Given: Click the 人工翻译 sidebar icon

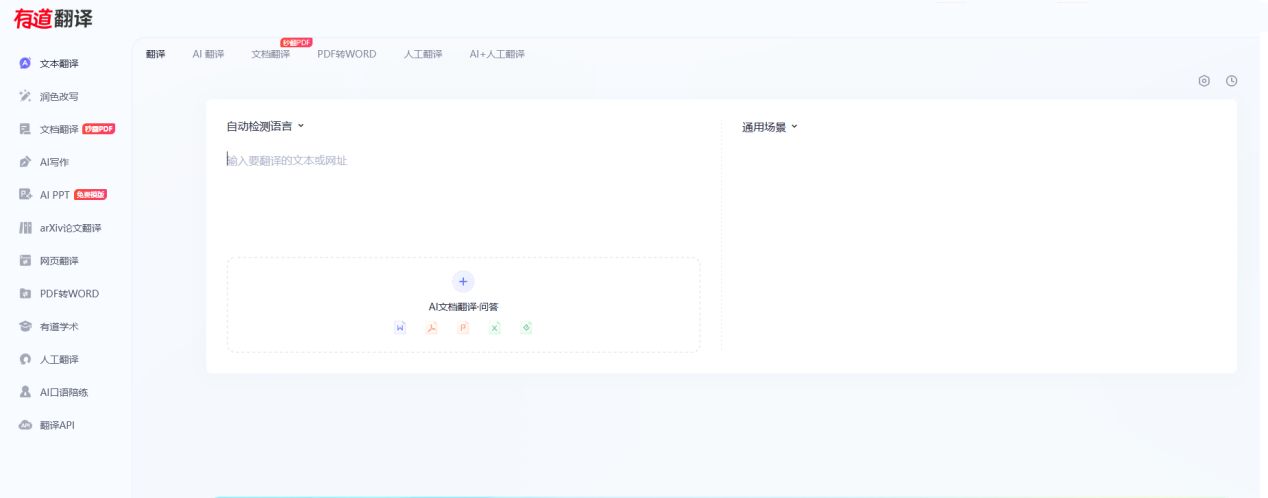Looking at the screenshot, I should click(x=25, y=360).
